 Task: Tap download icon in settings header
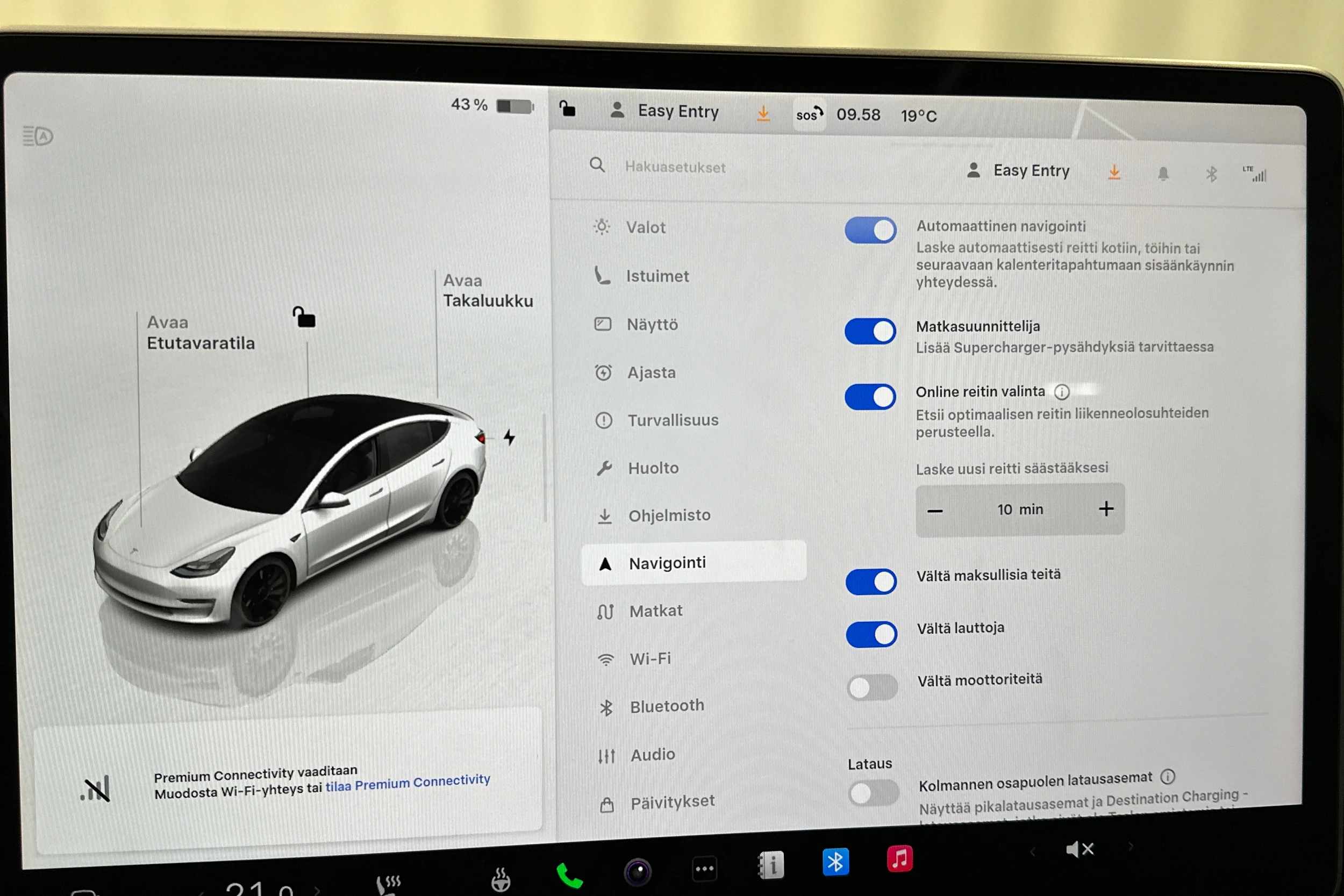(x=1114, y=173)
